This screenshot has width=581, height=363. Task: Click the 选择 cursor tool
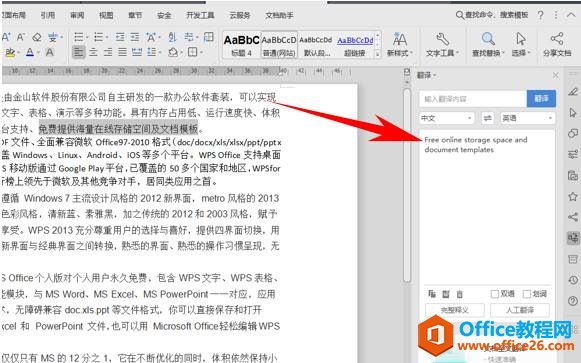[521, 44]
